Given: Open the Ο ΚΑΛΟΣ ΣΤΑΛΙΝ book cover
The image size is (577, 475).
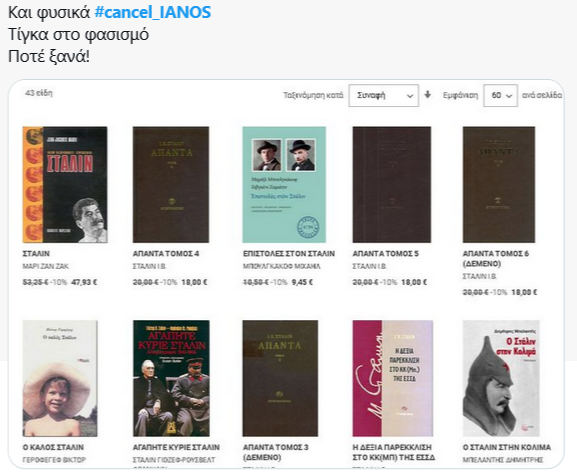Looking at the screenshot, I should coord(60,378).
